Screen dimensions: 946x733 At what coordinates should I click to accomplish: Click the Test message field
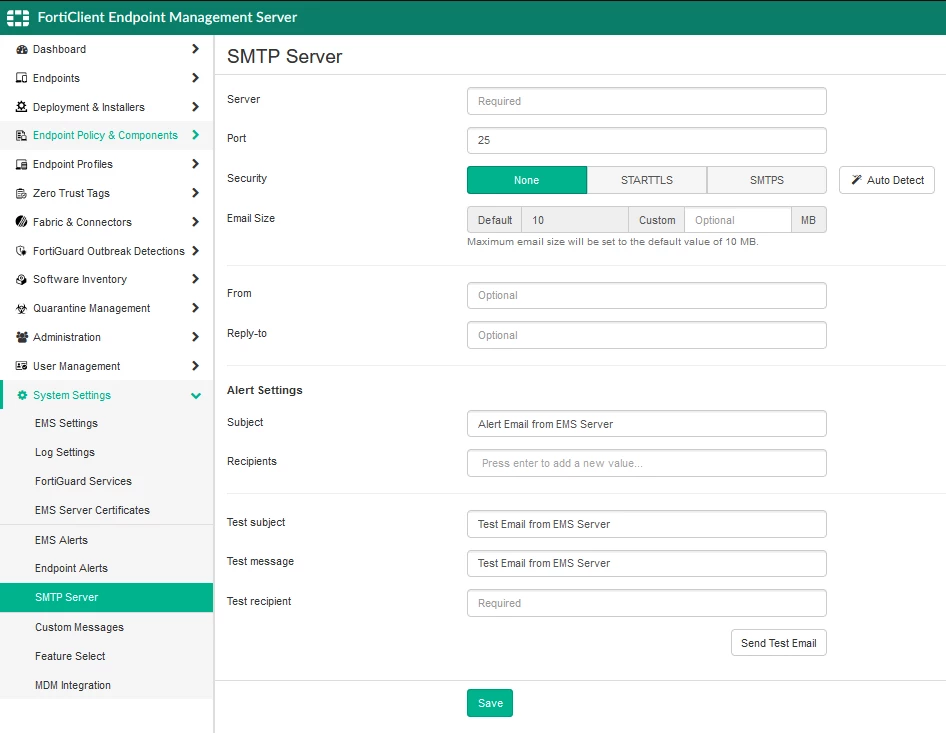pyautogui.click(x=647, y=563)
